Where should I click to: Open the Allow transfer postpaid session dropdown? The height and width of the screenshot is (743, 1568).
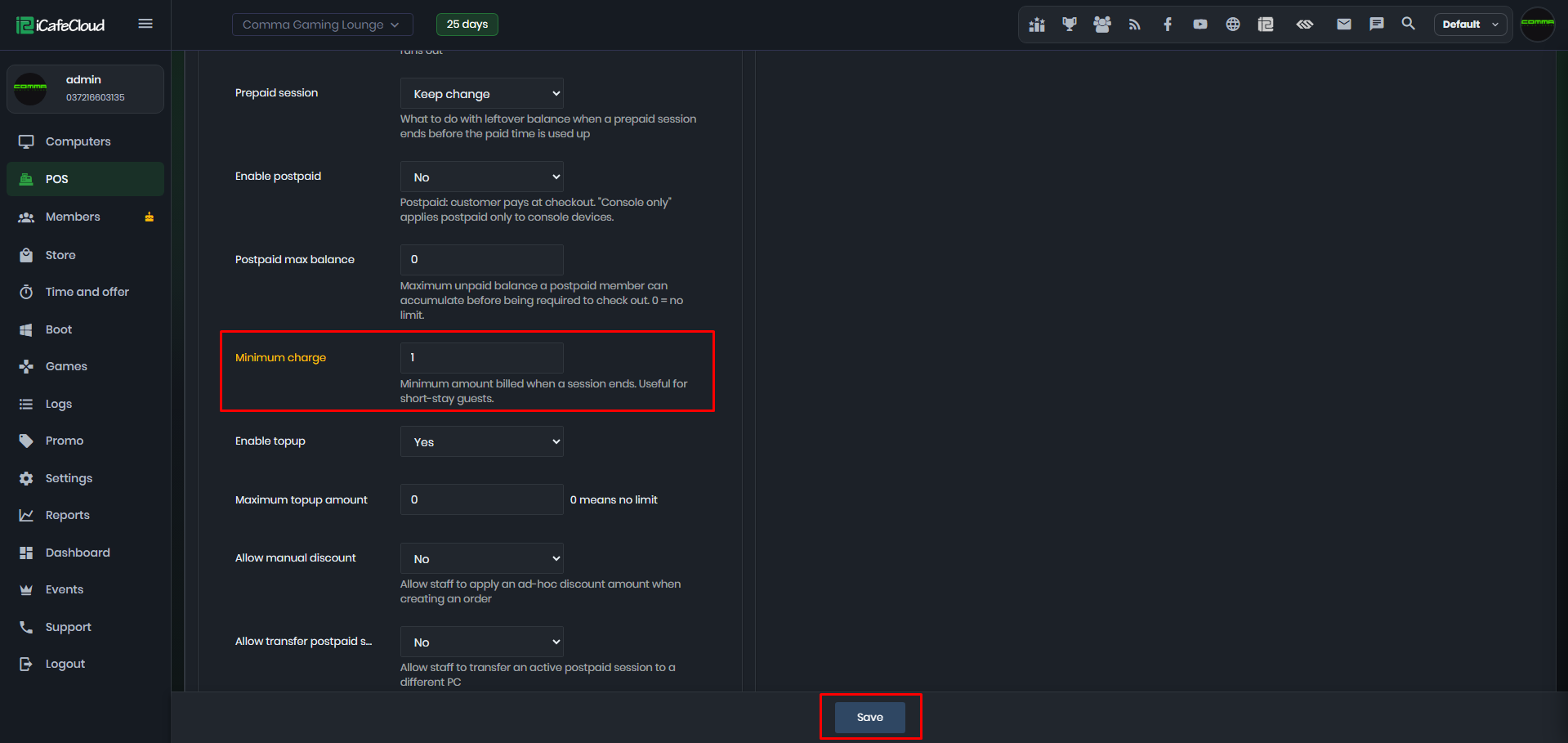pos(482,642)
